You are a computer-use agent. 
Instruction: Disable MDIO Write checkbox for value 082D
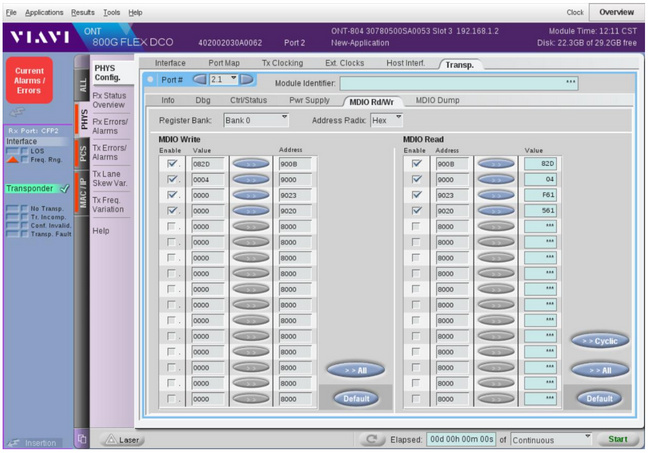click(x=173, y=163)
